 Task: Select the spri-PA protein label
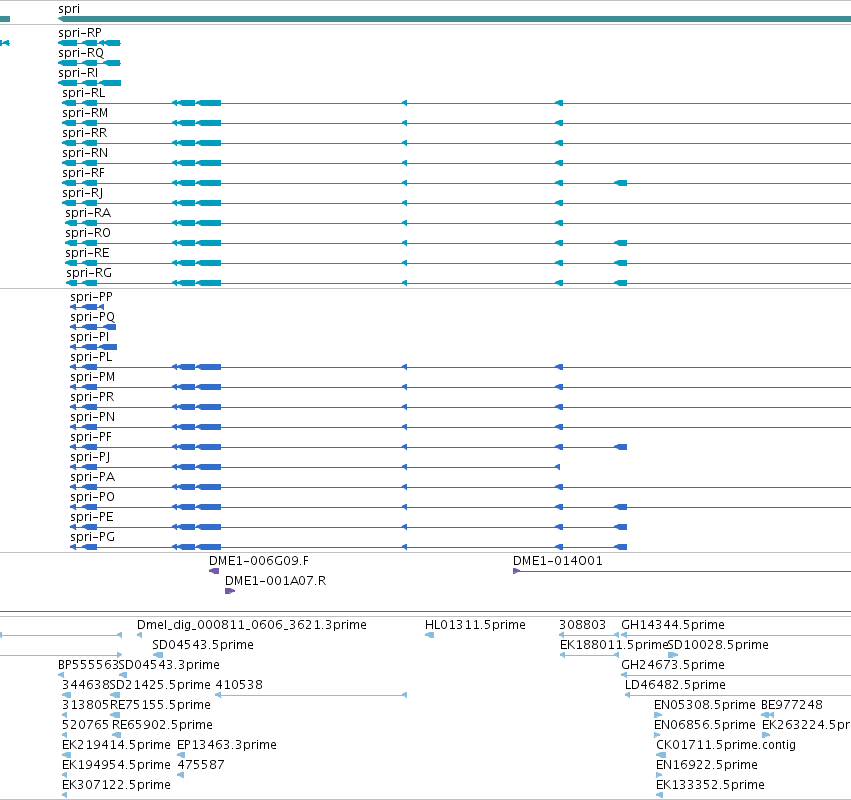pyautogui.click(x=93, y=477)
